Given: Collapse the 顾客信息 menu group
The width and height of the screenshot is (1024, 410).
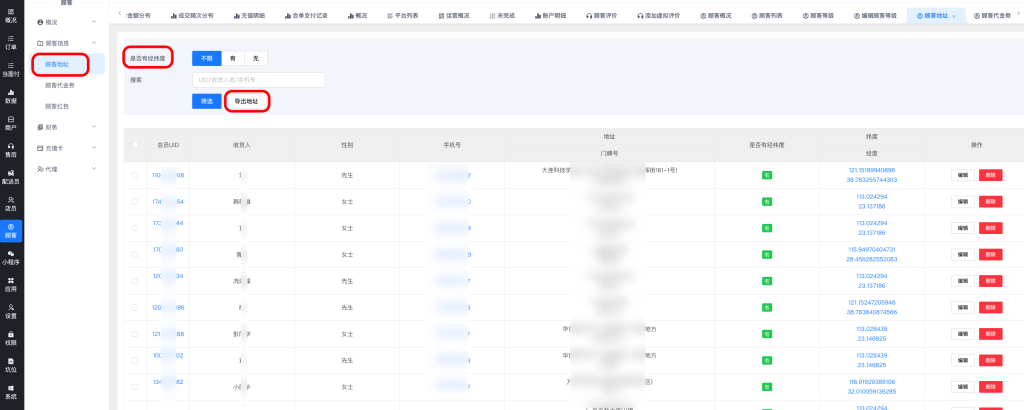Looking at the screenshot, I should point(66,43).
